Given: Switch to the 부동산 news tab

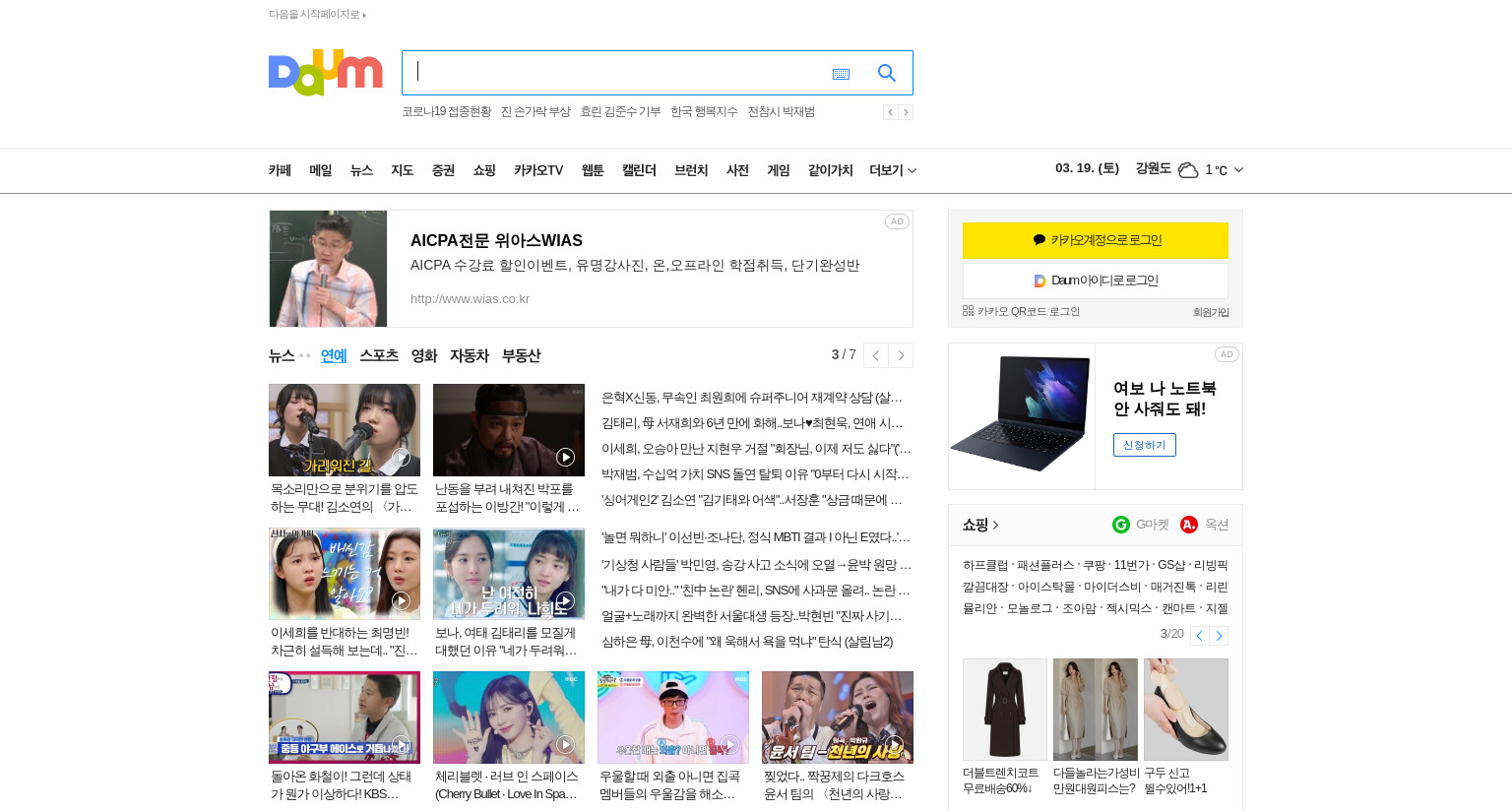Looking at the screenshot, I should pyautogui.click(x=521, y=355).
